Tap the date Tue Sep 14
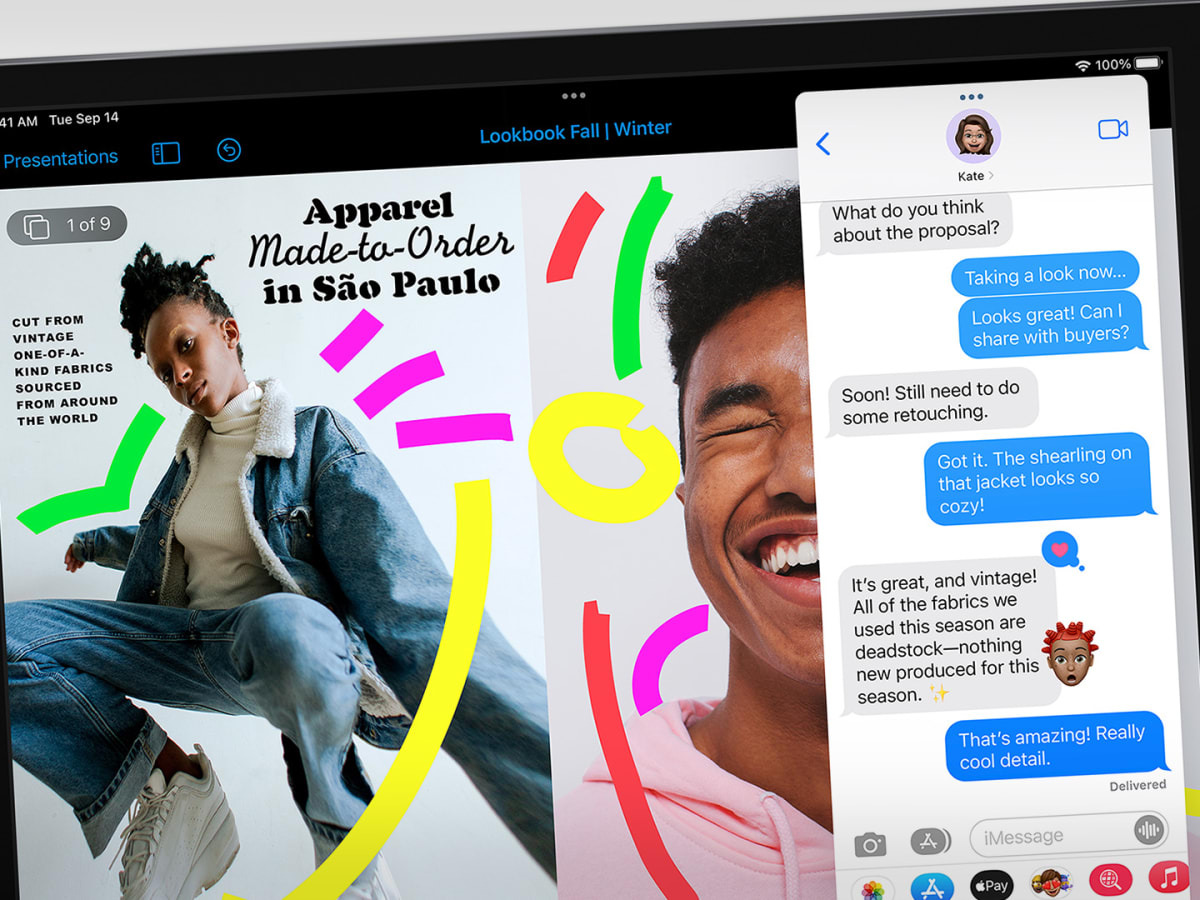The width and height of the screenshot is (1200, 900). (84, 119)
